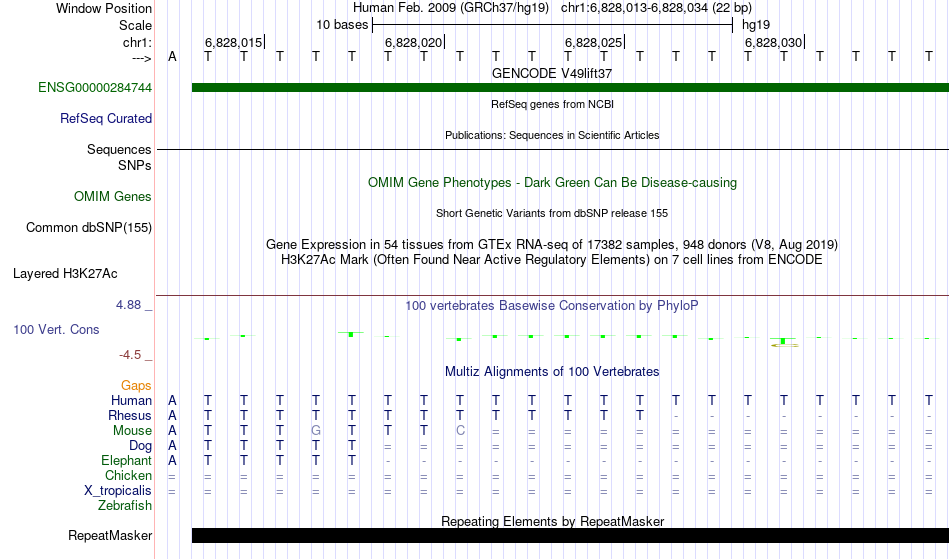Click the Human 'A' base in alignment
This screenshot has height=559, width=950.
[x=172, y=400]
